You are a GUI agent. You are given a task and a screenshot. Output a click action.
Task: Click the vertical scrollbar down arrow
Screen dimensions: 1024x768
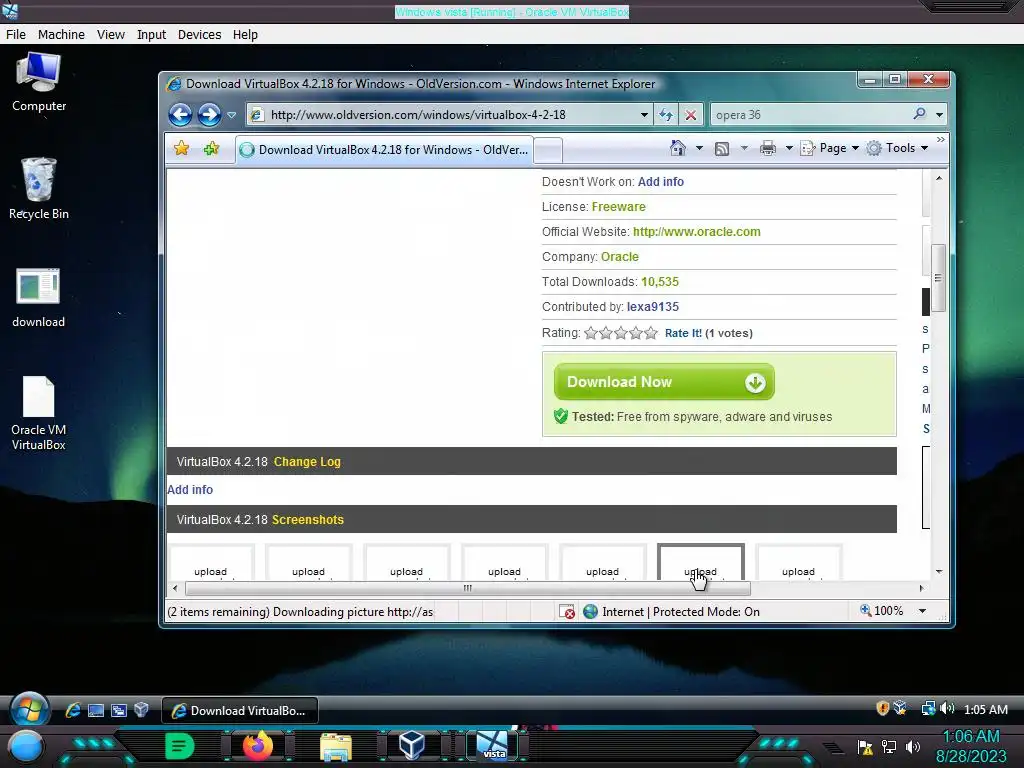pyautogui.click(x=938, y=571)
